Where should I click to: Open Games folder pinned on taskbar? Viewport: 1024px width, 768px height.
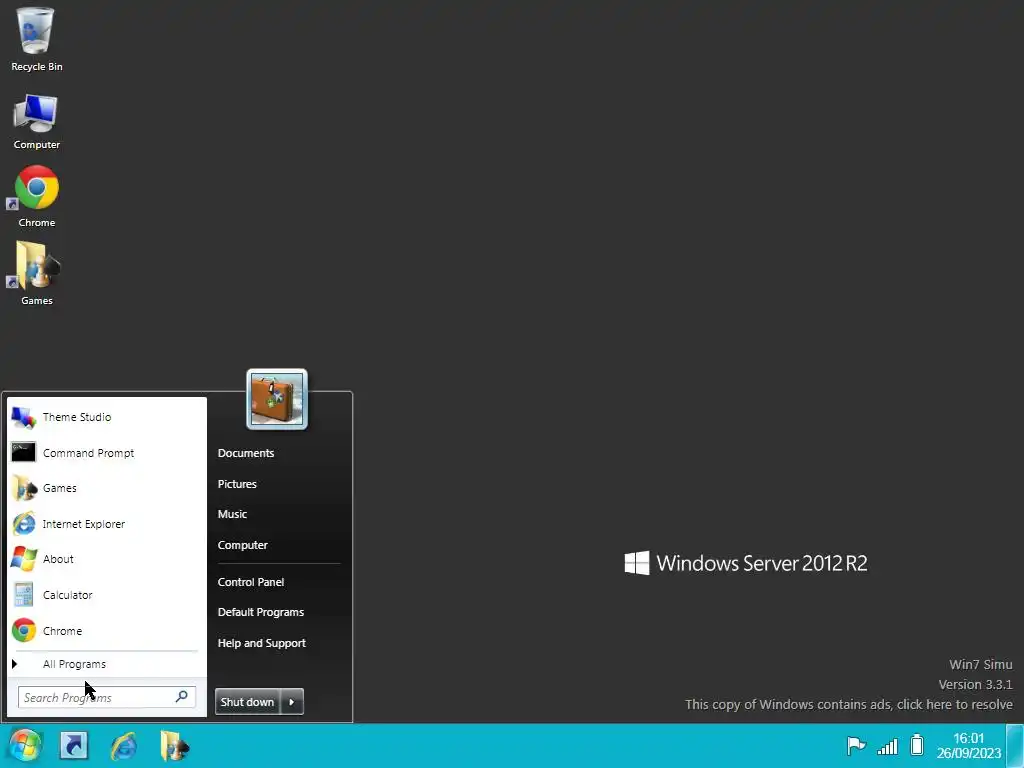(174, 745)
